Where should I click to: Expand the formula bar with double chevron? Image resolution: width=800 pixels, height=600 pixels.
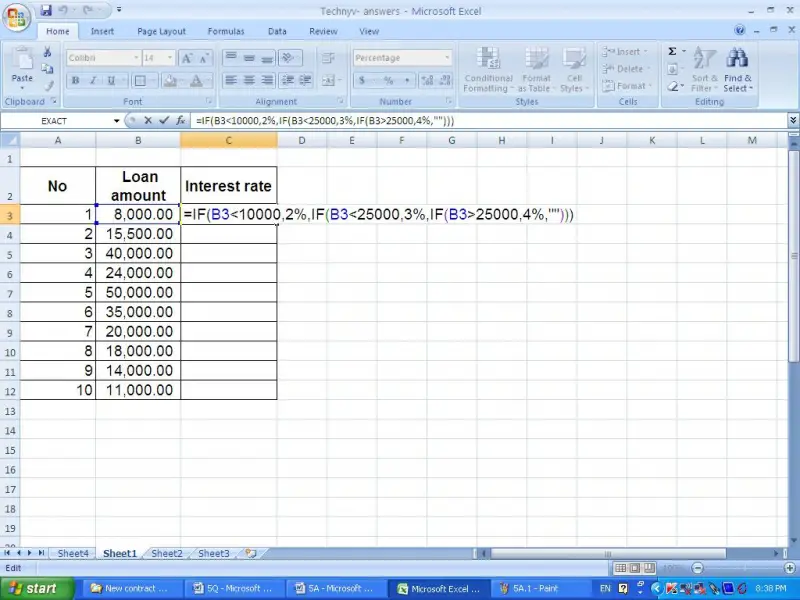793,120
